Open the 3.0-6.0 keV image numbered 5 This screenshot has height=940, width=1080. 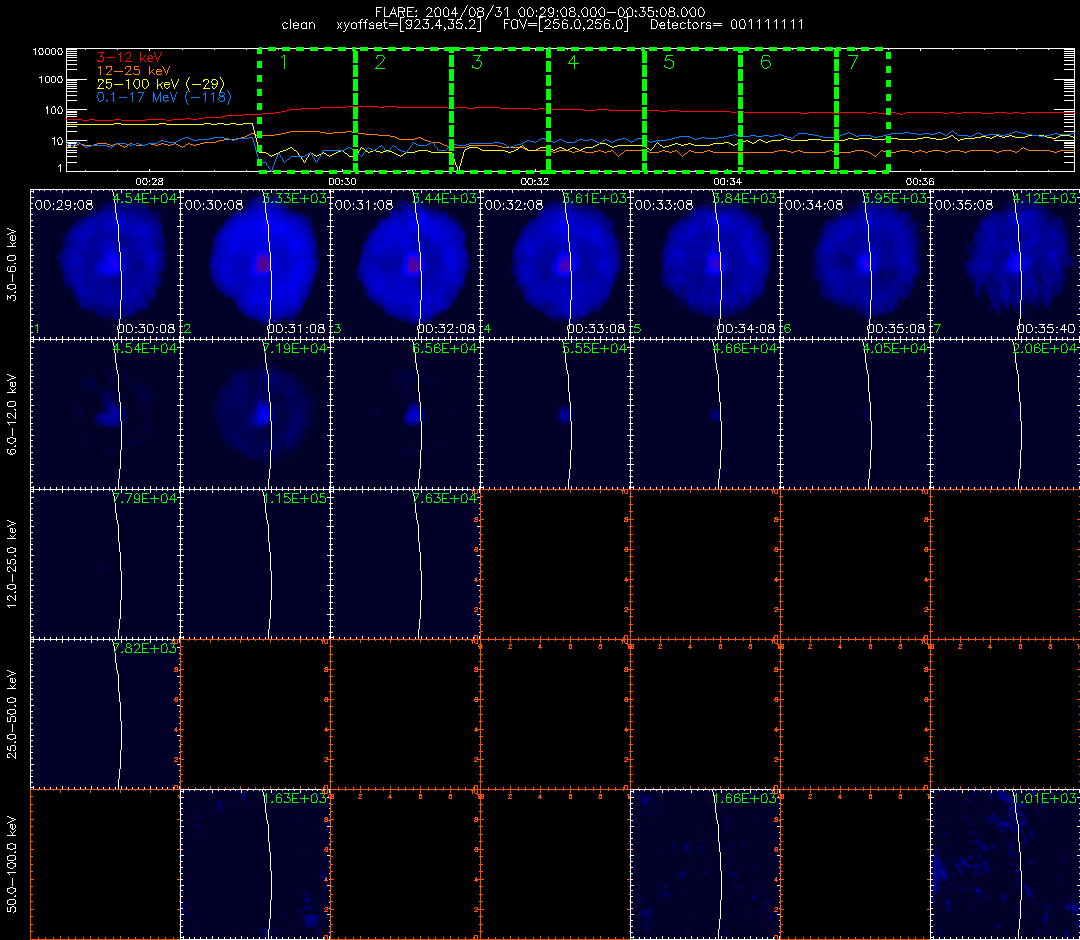[706, 264]
